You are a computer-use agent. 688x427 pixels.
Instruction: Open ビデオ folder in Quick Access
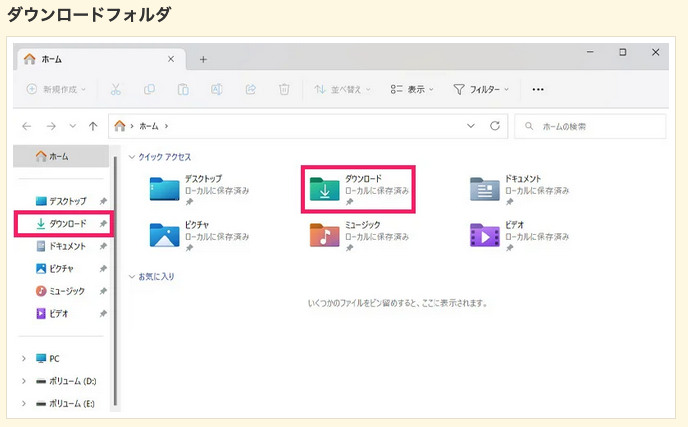(520, 236)
